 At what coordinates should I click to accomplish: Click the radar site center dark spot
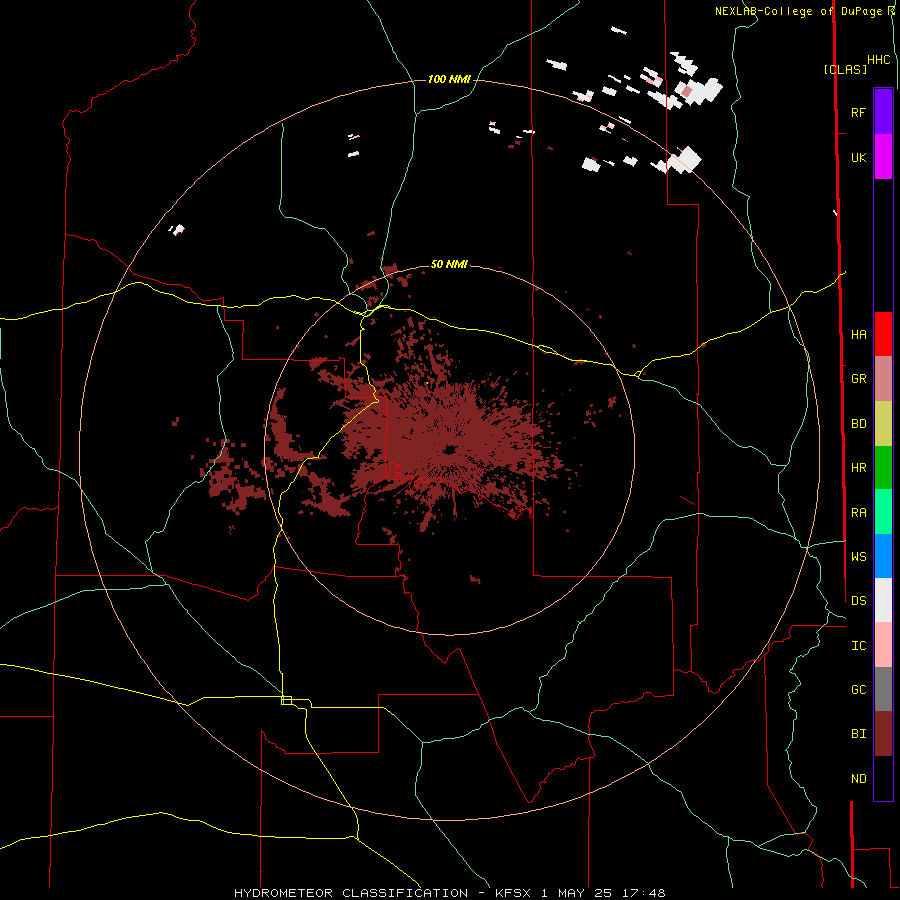449,449
